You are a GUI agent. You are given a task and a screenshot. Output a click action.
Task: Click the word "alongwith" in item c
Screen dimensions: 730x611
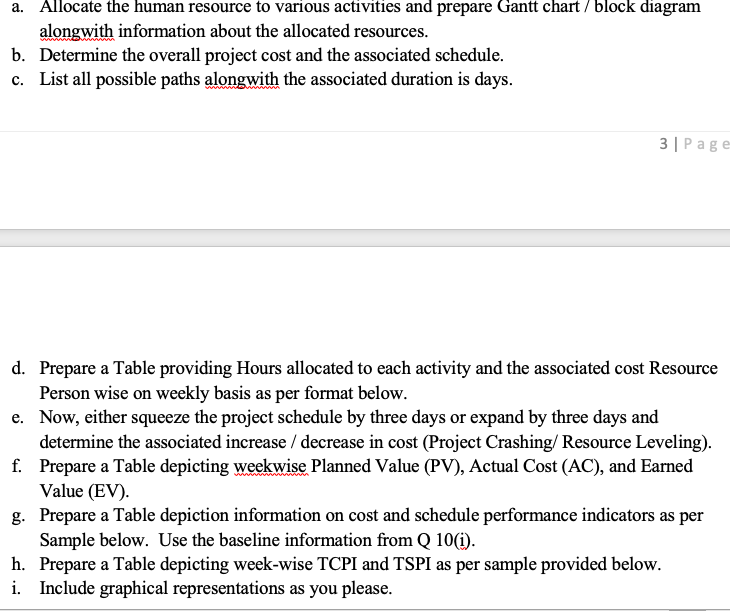click(242, 79)
